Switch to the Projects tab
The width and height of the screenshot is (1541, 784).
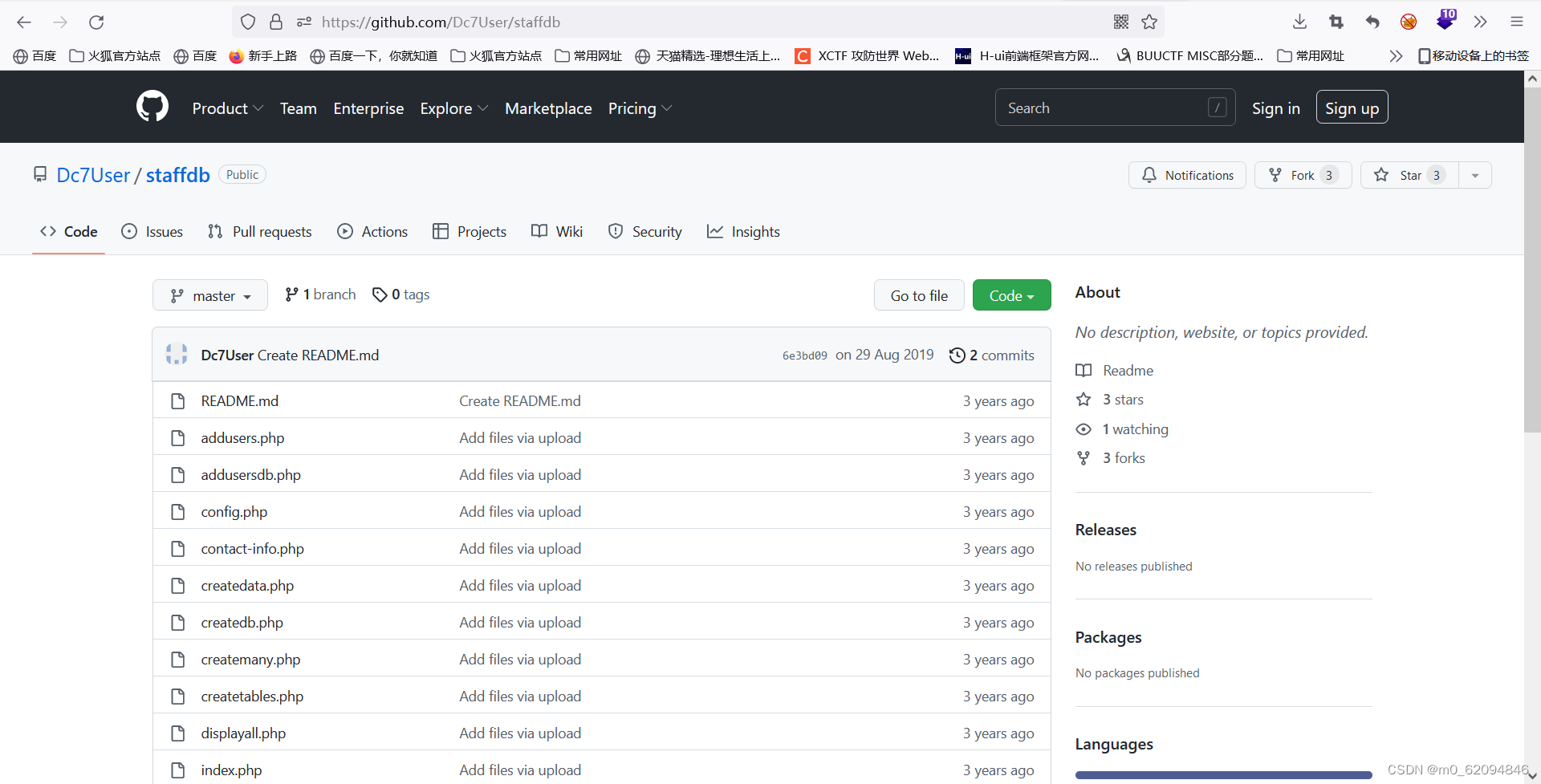click(x=470, y=231)
